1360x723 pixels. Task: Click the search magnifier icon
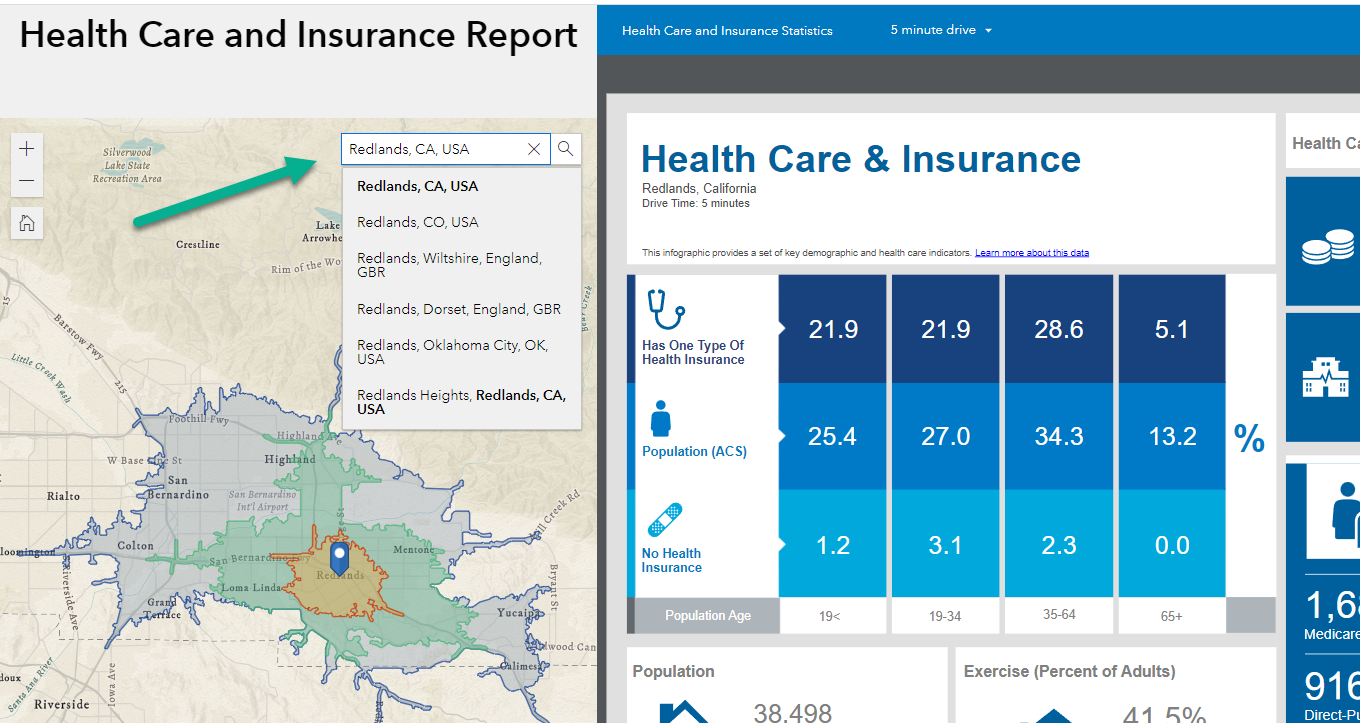566,148
